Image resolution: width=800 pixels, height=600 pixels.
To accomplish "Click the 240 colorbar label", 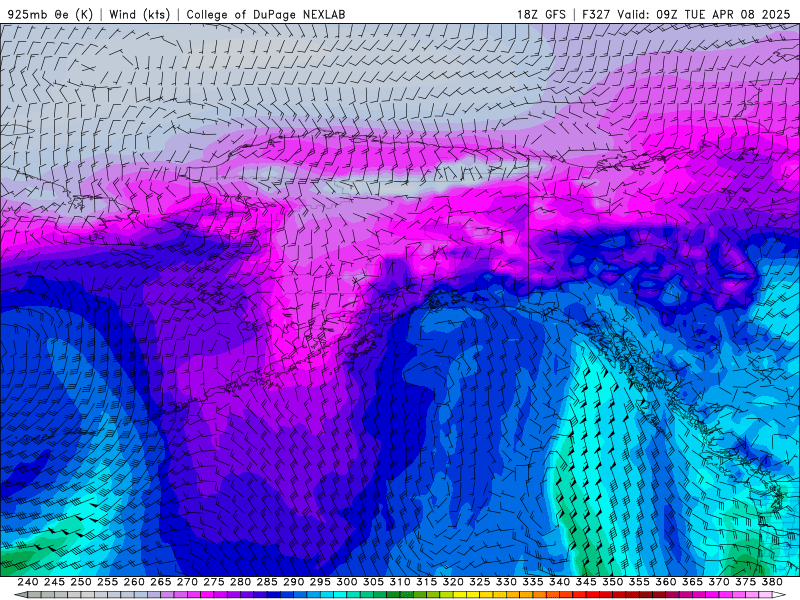I will (x=28, y=582).
